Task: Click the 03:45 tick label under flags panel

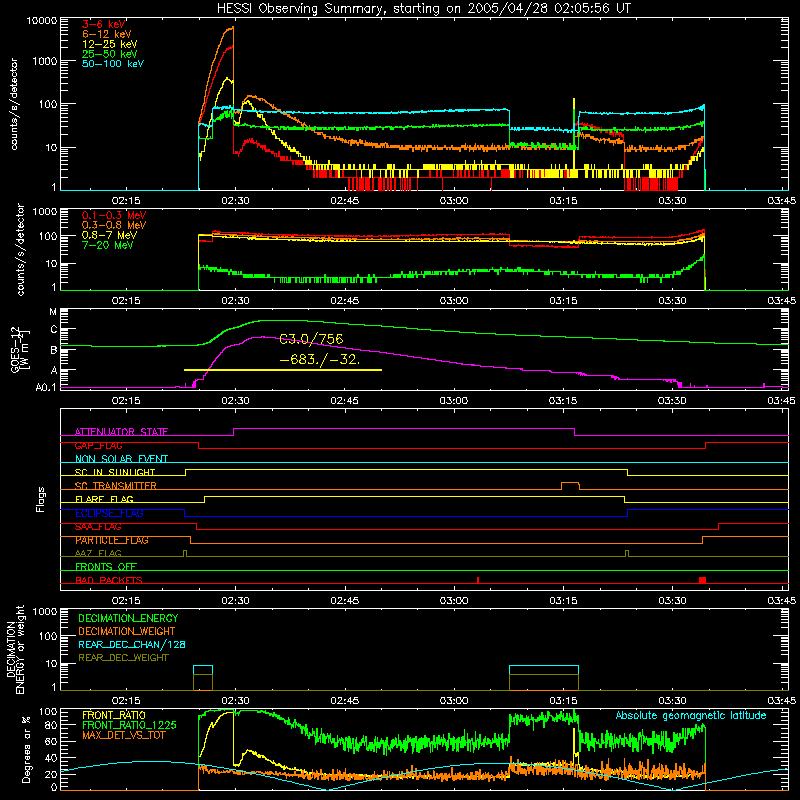Action: click(x=781, y=601)
